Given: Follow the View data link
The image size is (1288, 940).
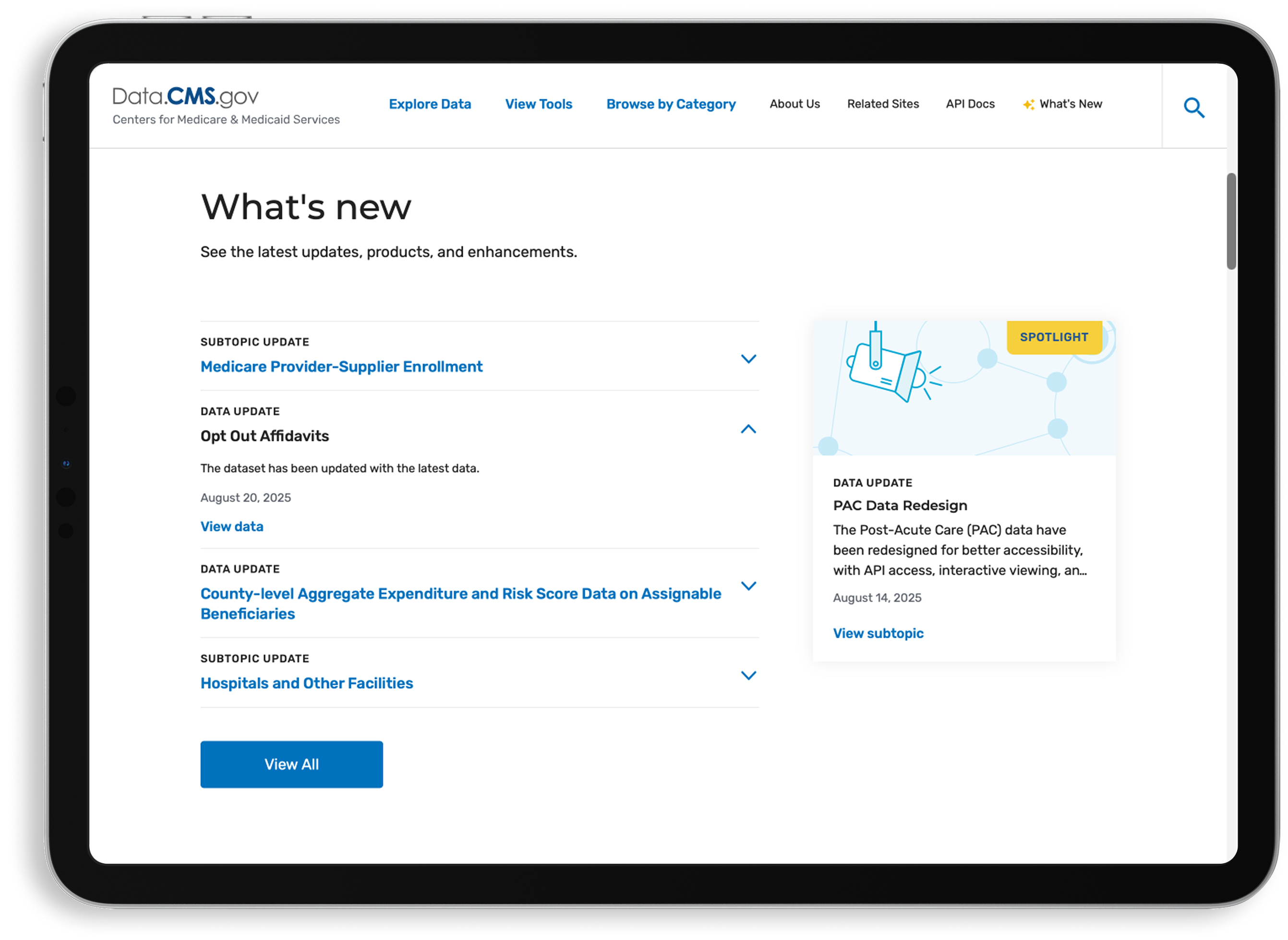Looking at the screenshot, I should (232, 526).
